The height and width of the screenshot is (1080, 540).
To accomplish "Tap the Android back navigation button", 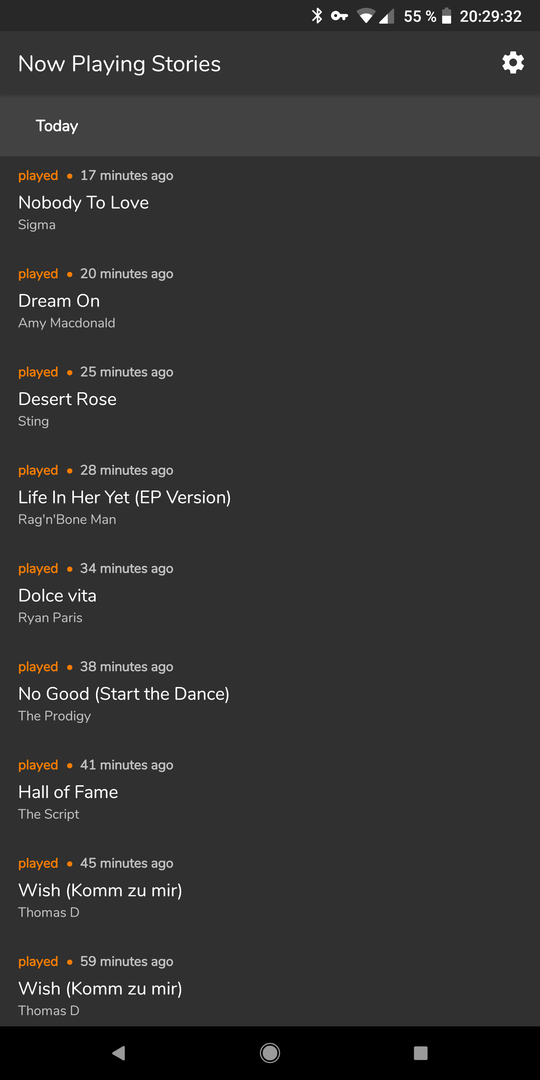I will (118, 1052).
